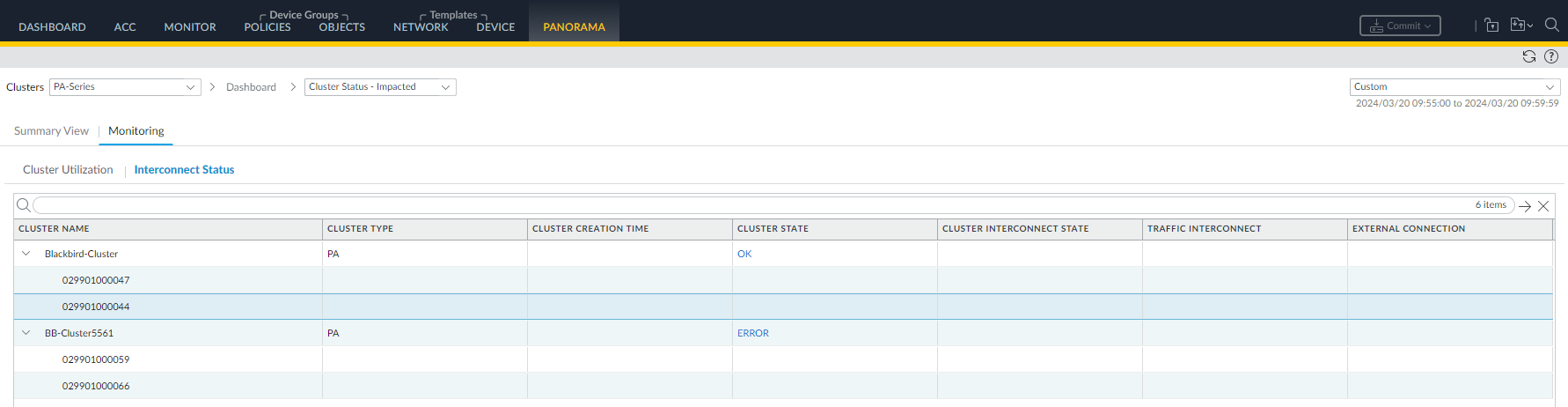Image resolution: width=1568 pixels, height=407 pixels.
Task: Clear the table filter with X icon
Action: (1543, 206)
